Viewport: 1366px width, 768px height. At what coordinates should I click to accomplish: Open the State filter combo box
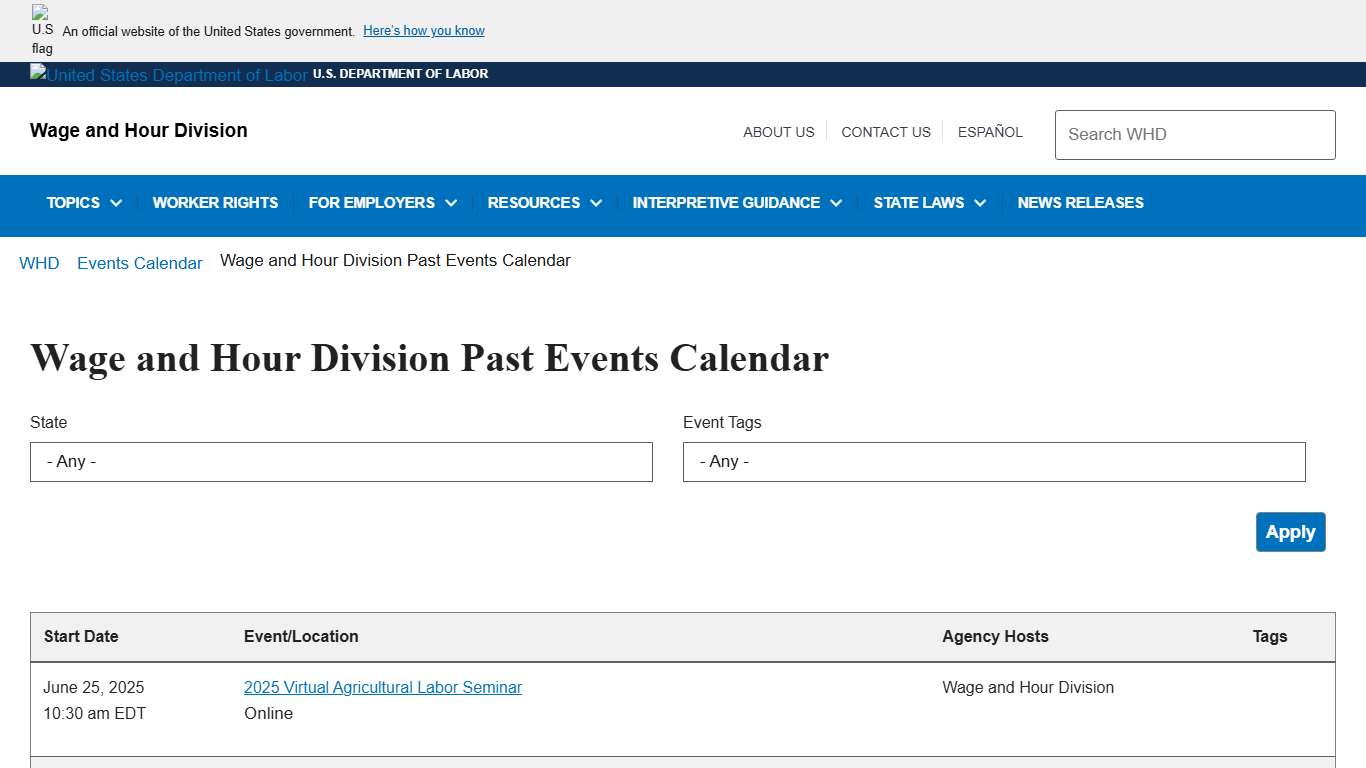(341, 462)
